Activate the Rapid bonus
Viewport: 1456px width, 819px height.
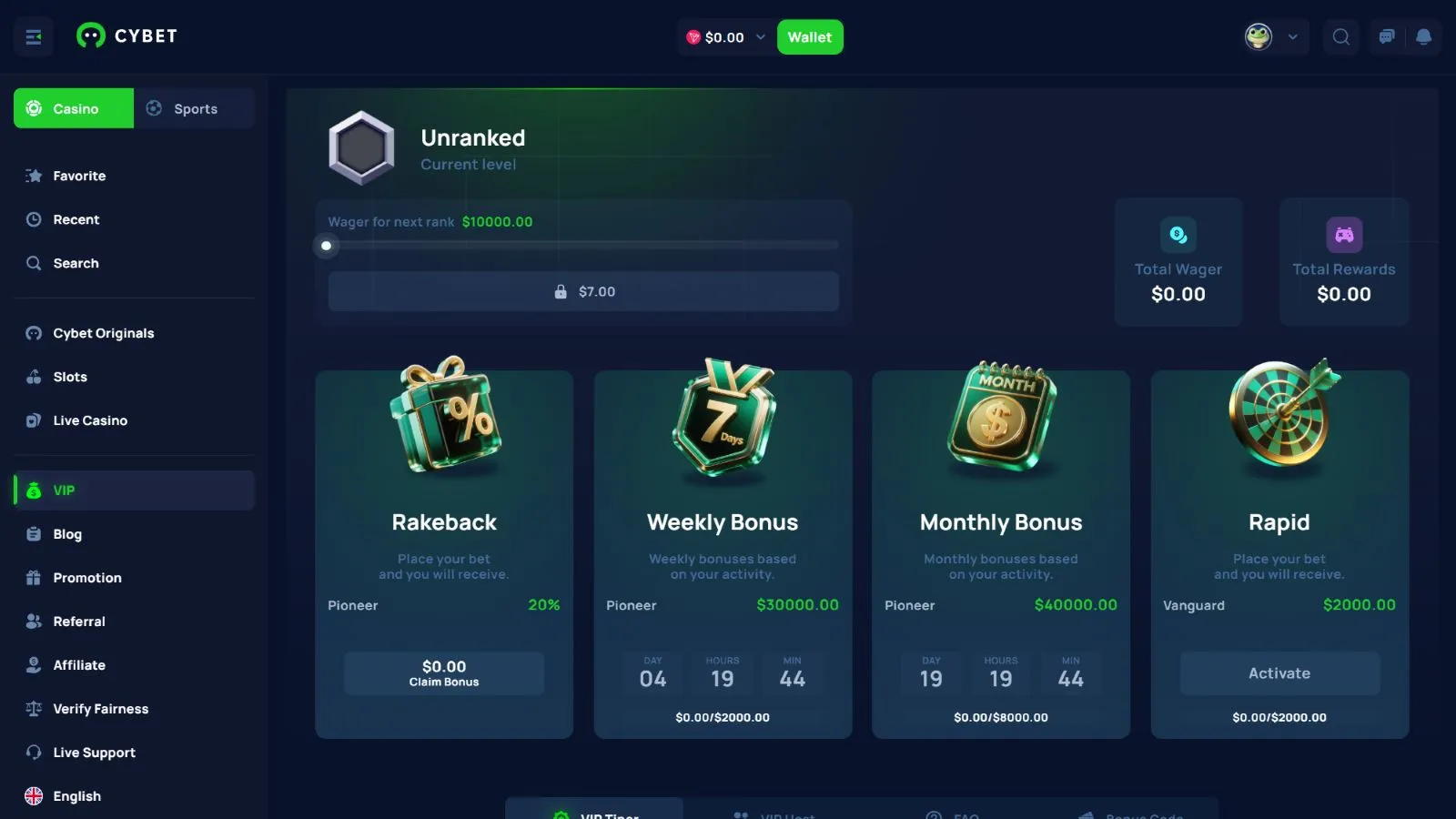point(1279,673)
